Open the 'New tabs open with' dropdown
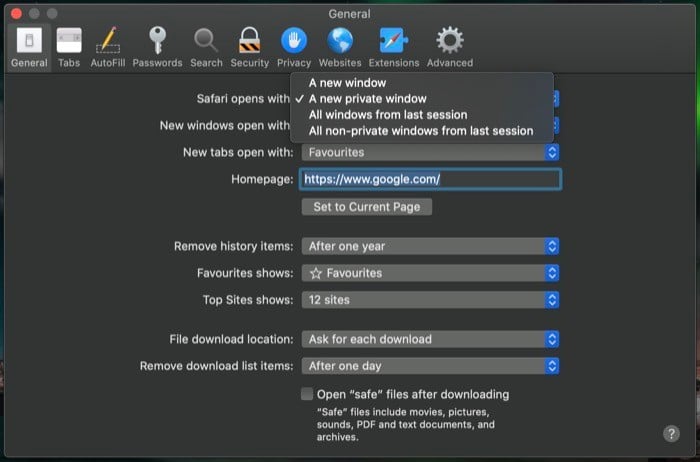700x462 pixels. 430,152
